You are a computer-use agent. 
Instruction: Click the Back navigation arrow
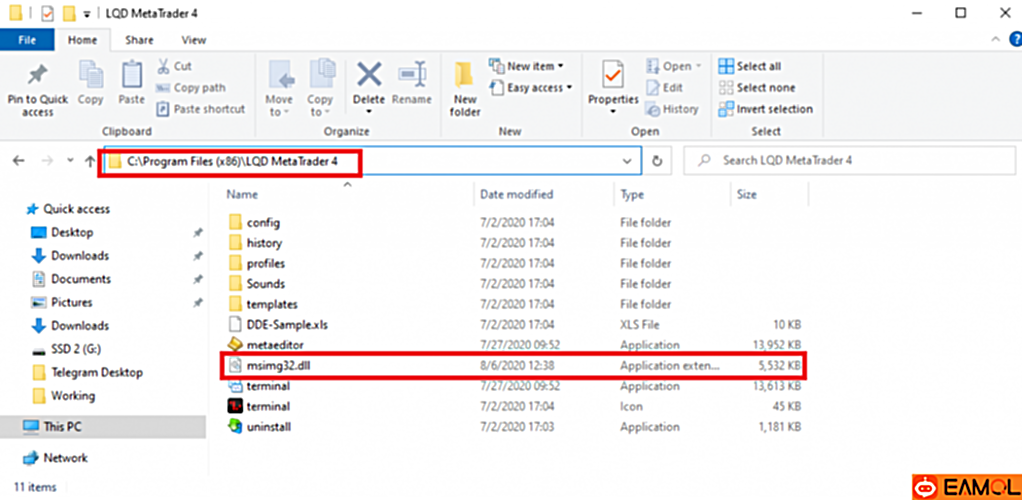pyautogui.click(x=19, y=161)
